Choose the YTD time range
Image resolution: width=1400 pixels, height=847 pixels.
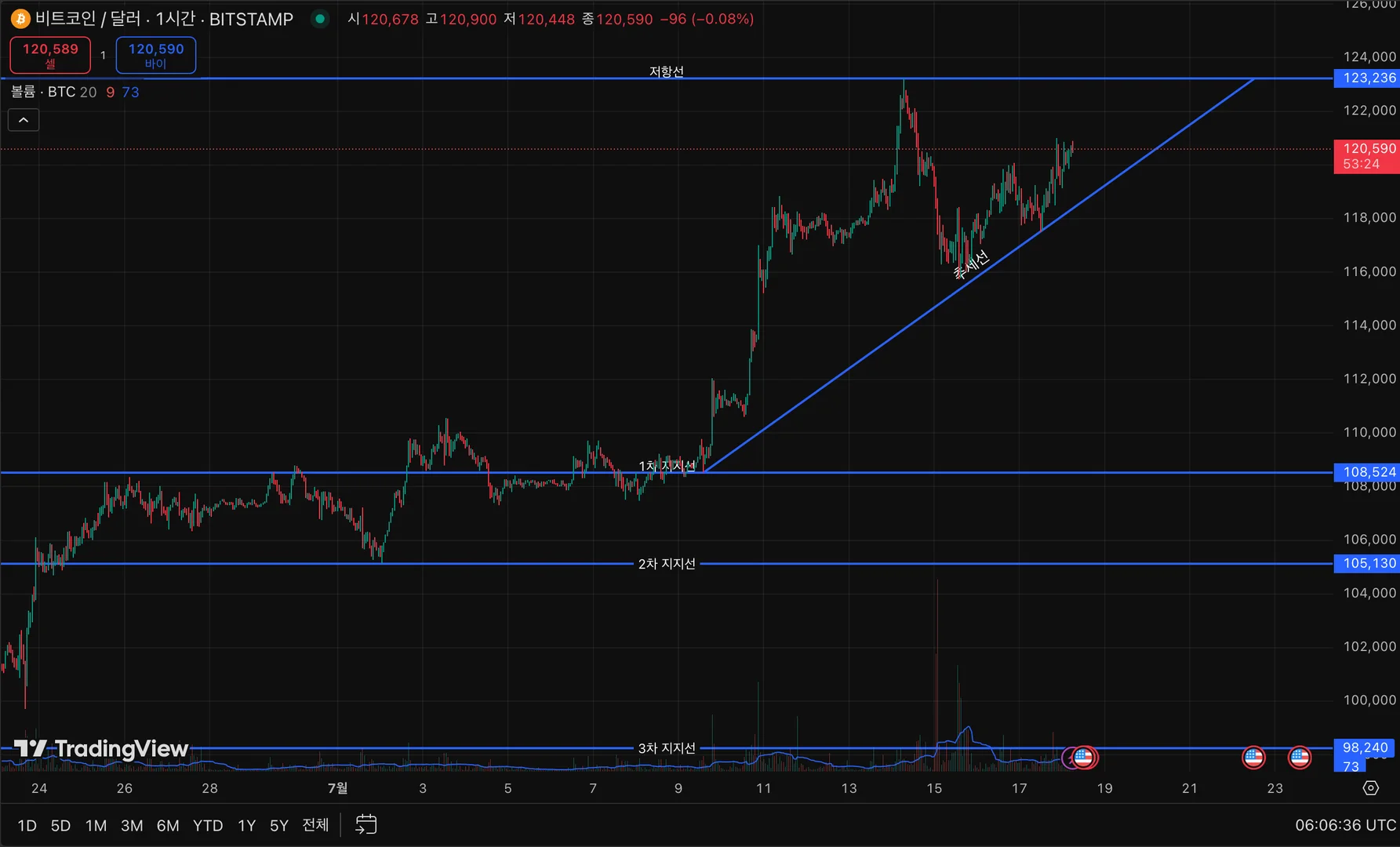pos(208,825)
